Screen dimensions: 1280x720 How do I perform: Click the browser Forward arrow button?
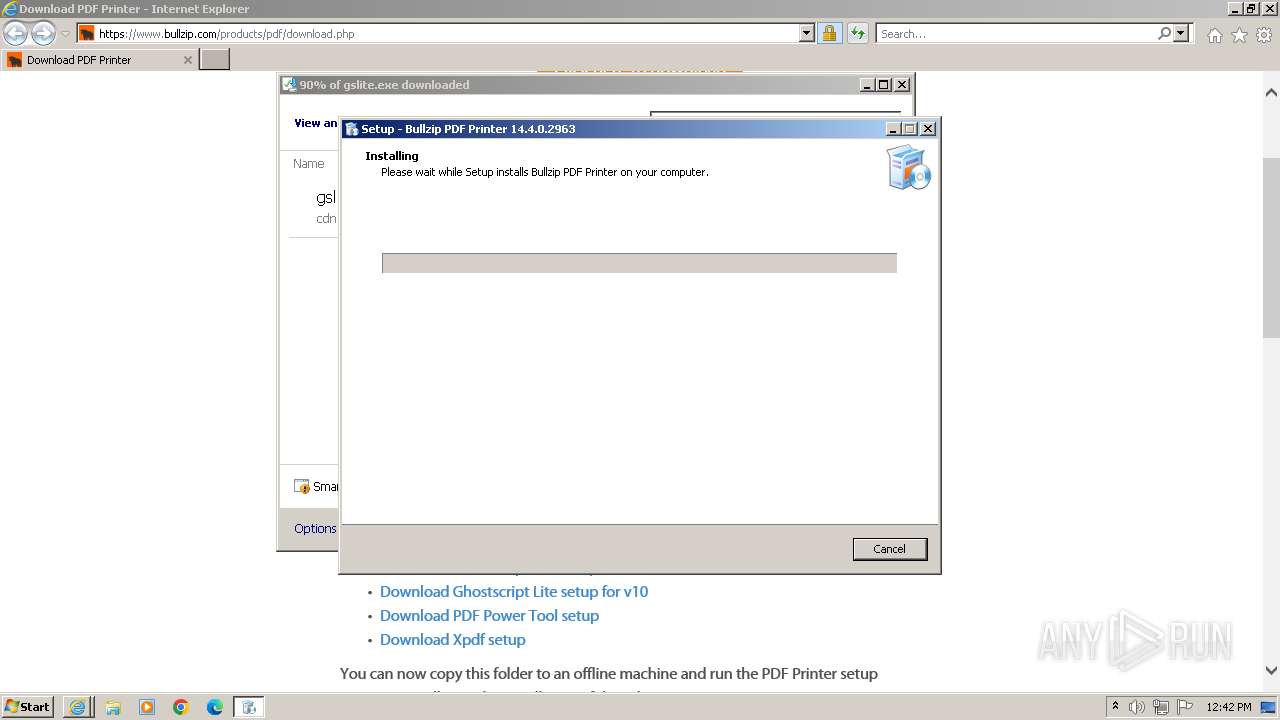click(43, 33)
